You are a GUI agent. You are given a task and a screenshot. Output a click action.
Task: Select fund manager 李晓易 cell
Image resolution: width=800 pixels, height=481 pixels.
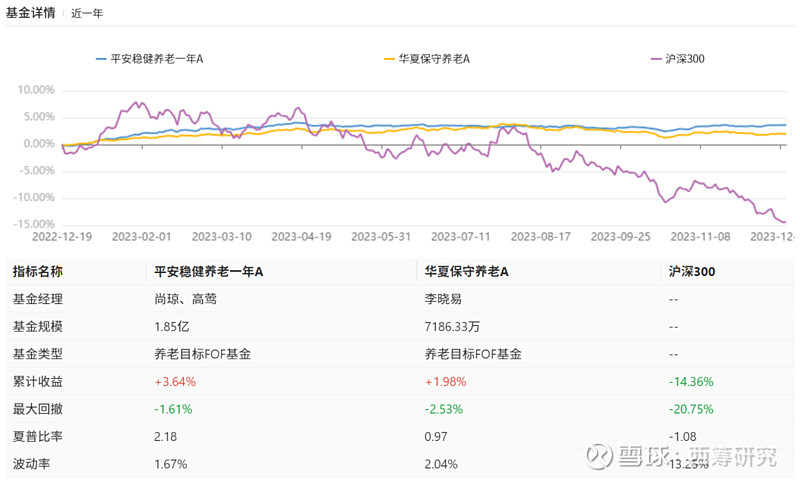coord(443,299)
